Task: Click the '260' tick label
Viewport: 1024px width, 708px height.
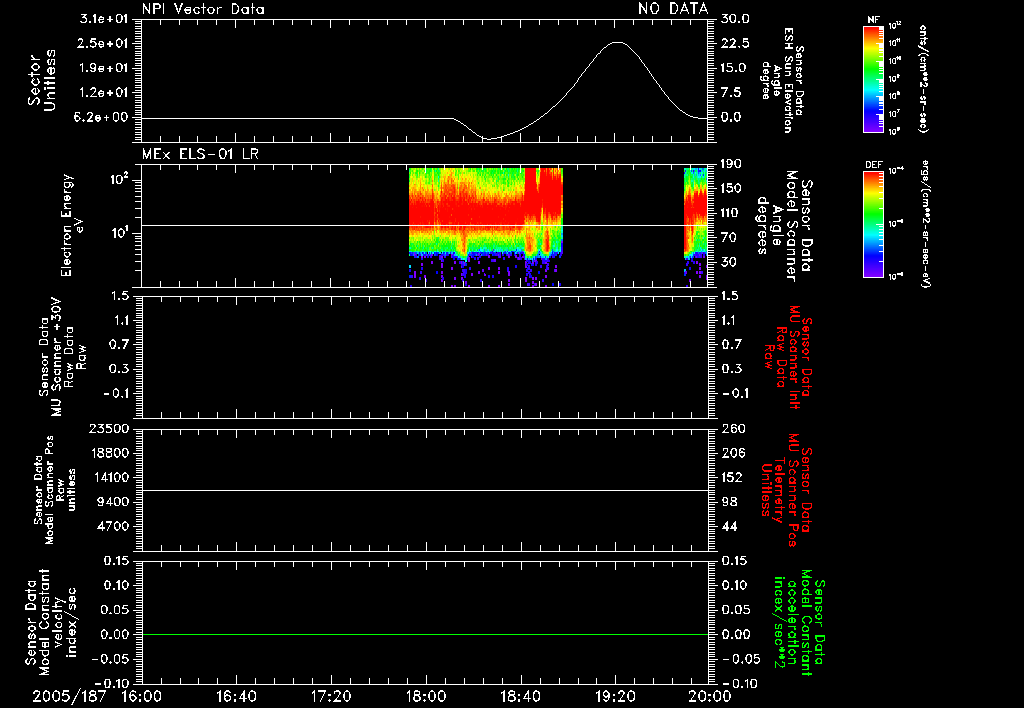Action: 734,429
